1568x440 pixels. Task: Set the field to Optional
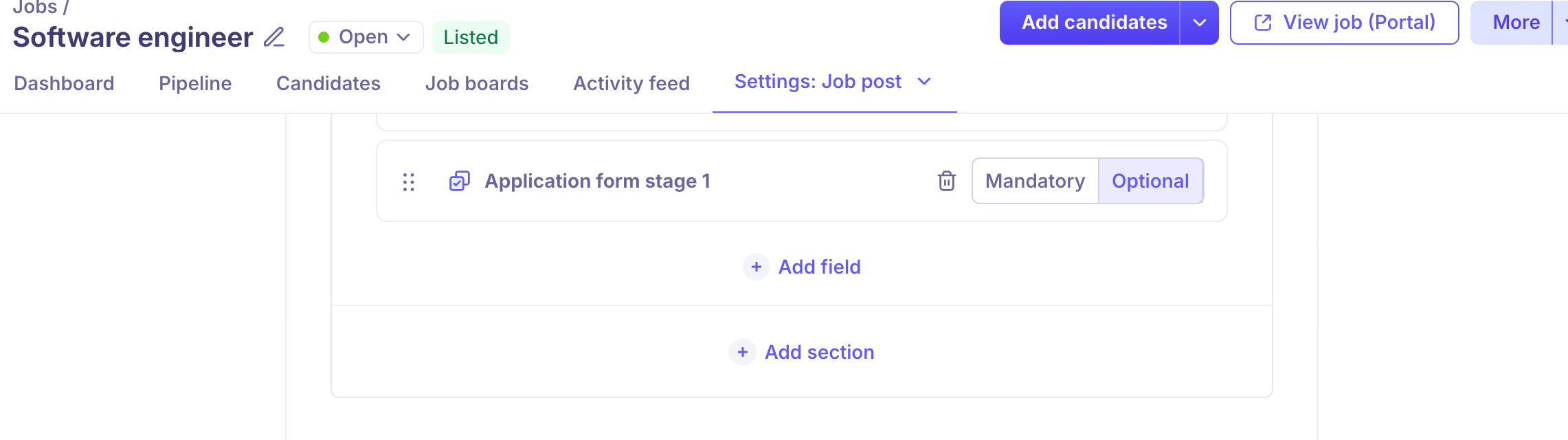[x=1150, y=181]
